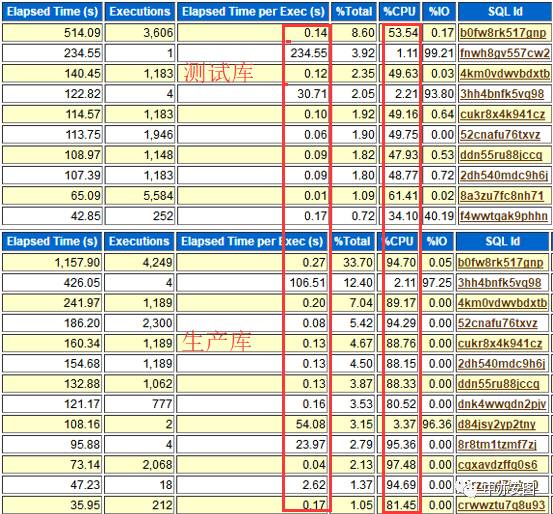Select executions cell 5,584
Viewport: 553px width, 514px height.
[x=140, y=195]
